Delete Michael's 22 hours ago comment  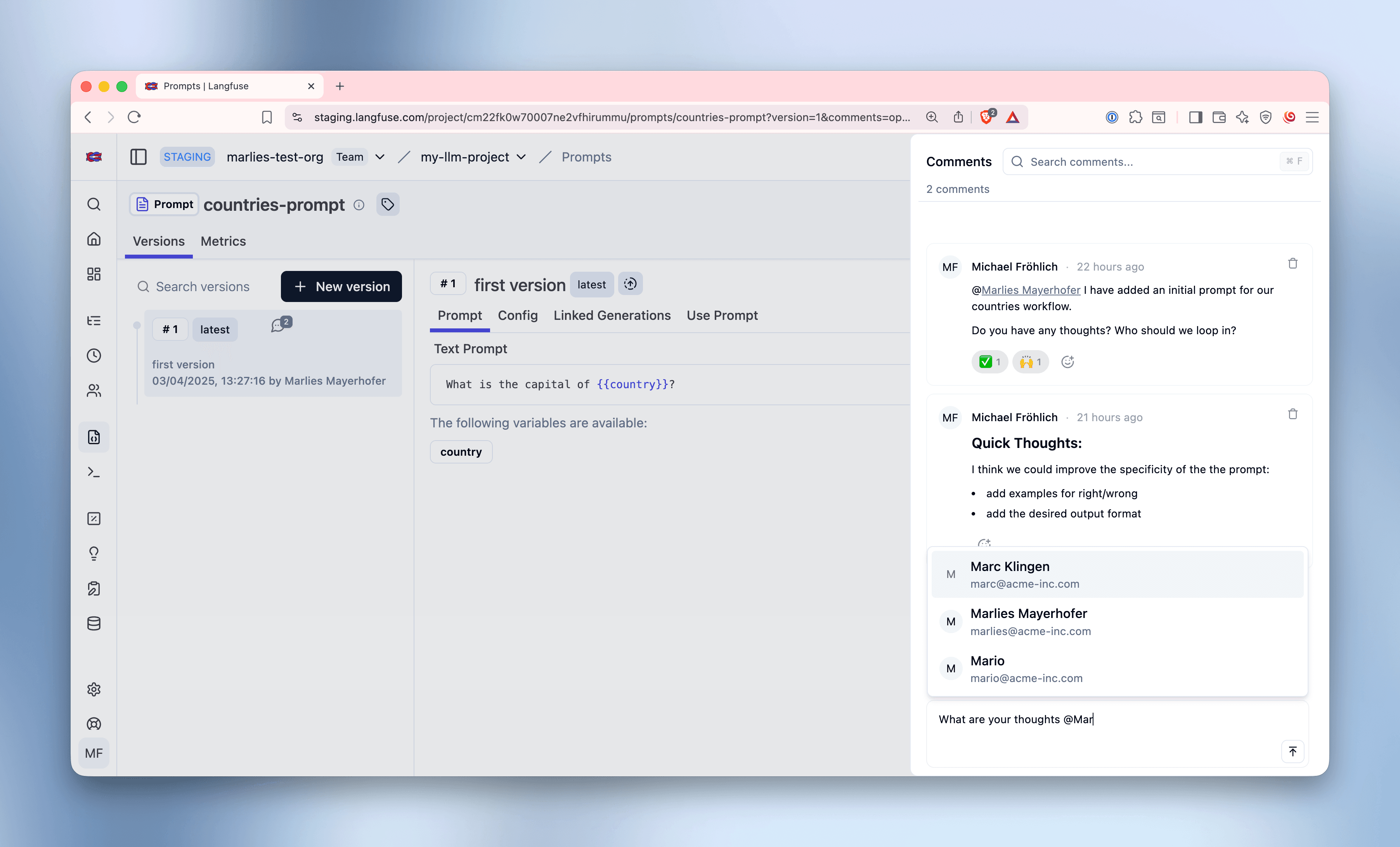coord(1293,264)
